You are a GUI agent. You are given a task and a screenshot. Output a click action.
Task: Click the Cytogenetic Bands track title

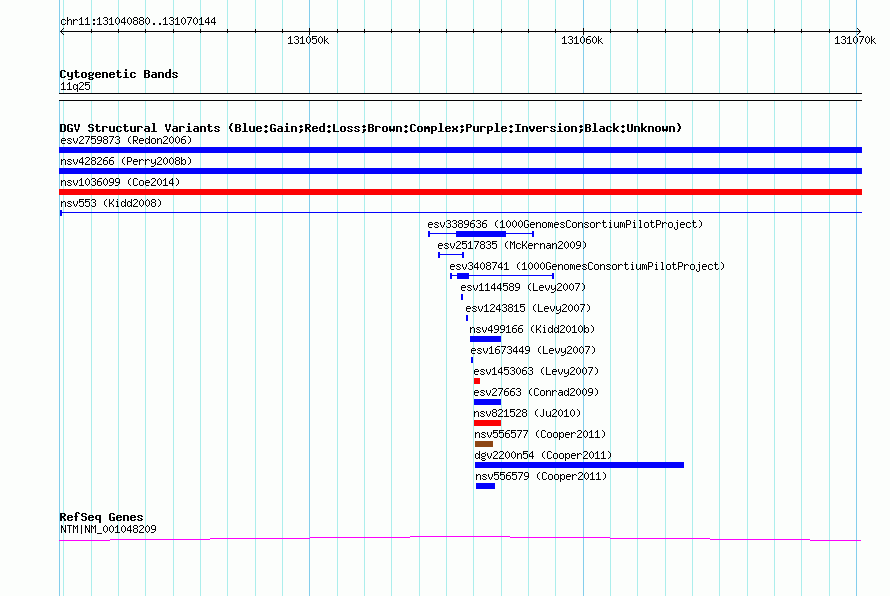(119, 74)
